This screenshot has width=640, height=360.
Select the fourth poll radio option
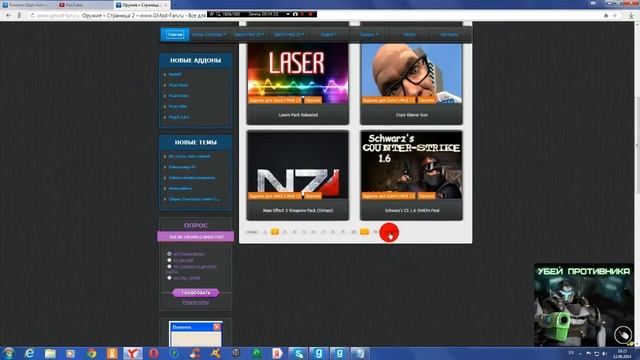(x=169, y=278)
